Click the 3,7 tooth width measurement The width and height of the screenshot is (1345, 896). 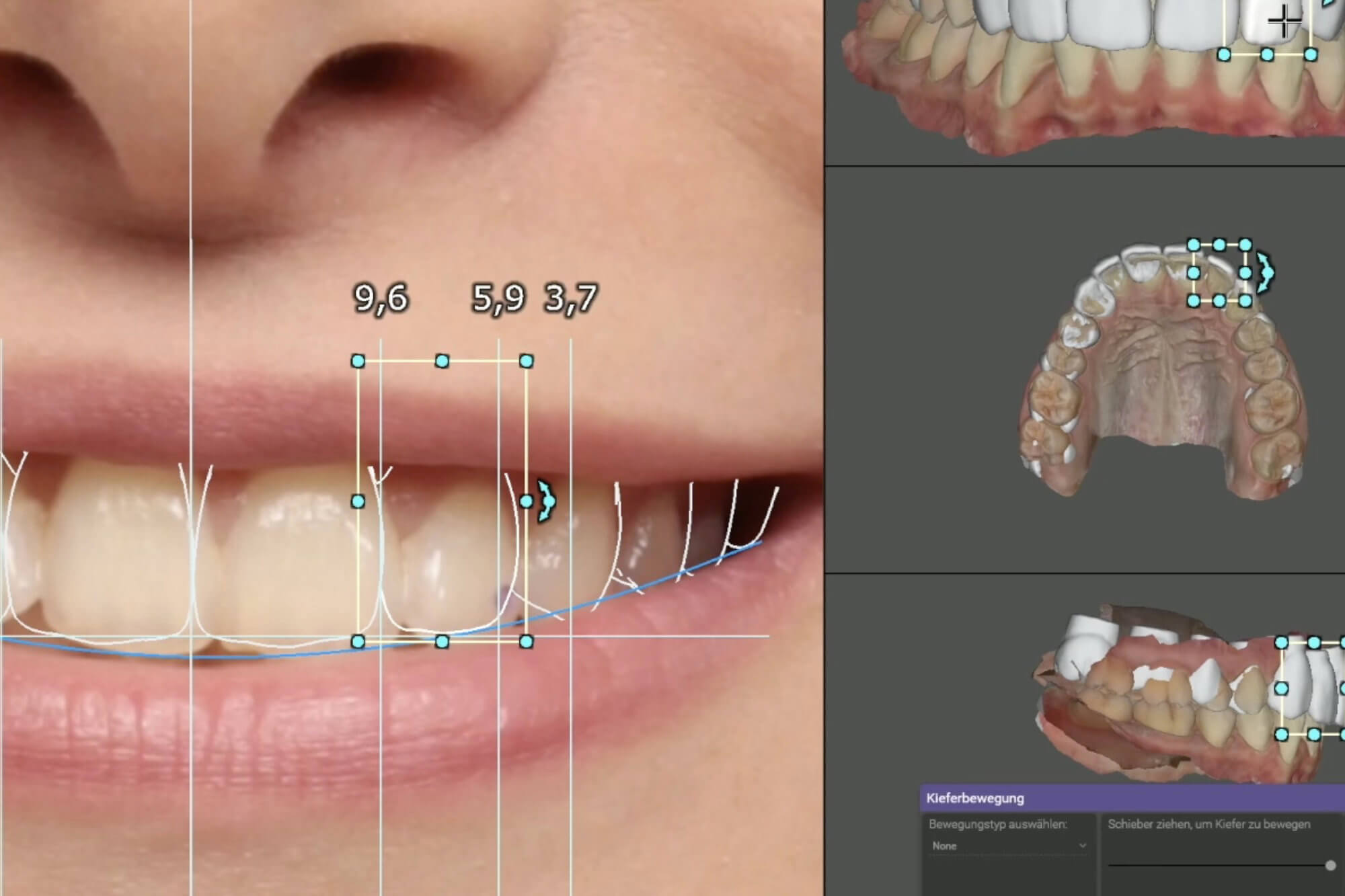570,298
